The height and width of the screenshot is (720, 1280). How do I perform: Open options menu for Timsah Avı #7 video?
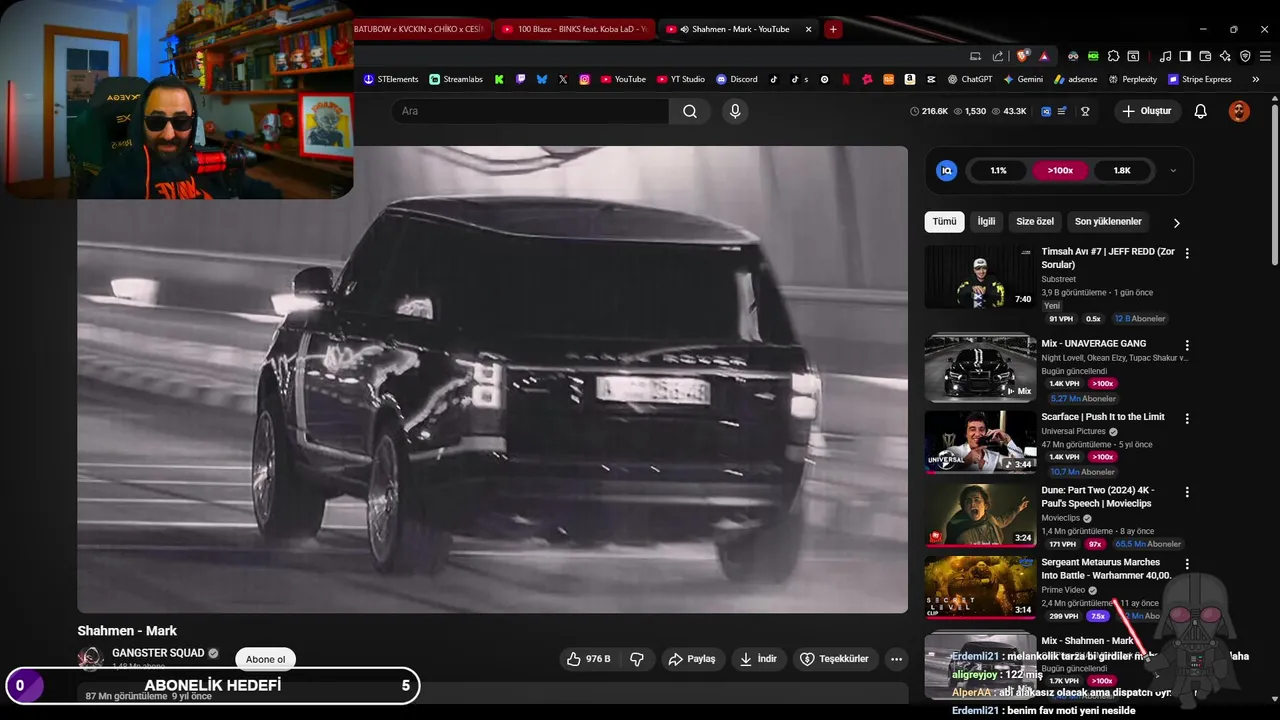click(x=1187, y=254)
